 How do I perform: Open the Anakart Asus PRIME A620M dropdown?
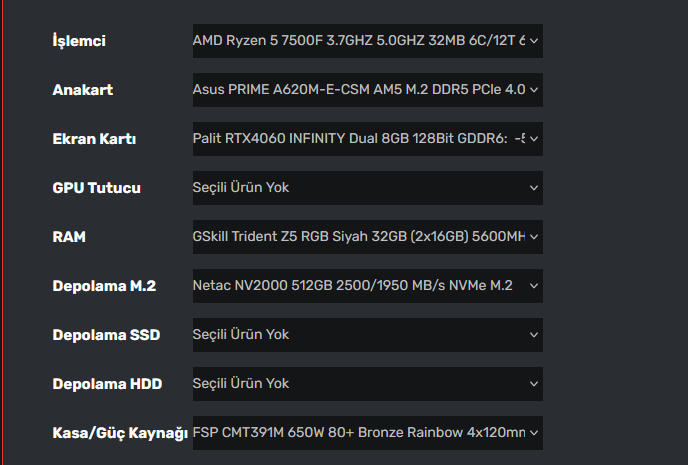tap(368, 90)
